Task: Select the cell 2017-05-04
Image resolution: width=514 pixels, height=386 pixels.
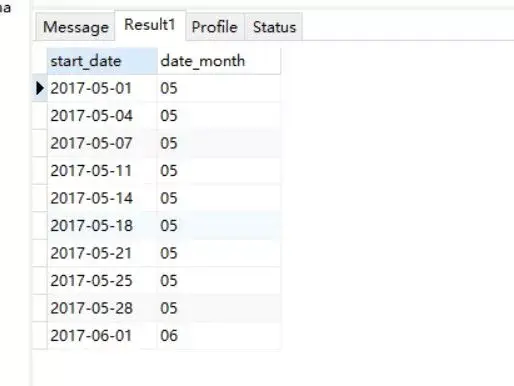Action: point(102,116)
